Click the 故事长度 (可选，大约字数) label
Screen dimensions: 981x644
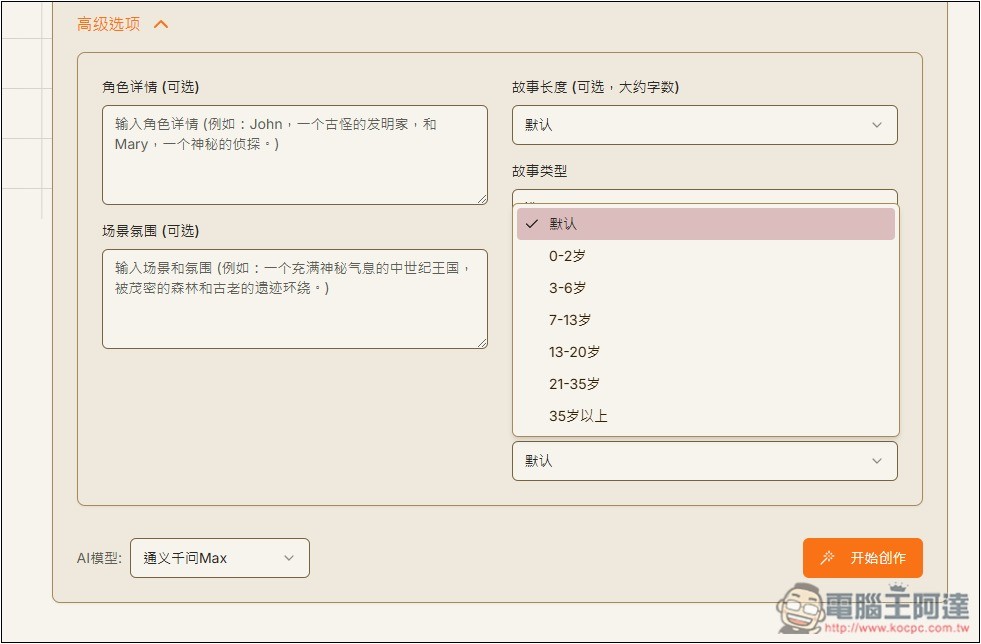[596, 87]
